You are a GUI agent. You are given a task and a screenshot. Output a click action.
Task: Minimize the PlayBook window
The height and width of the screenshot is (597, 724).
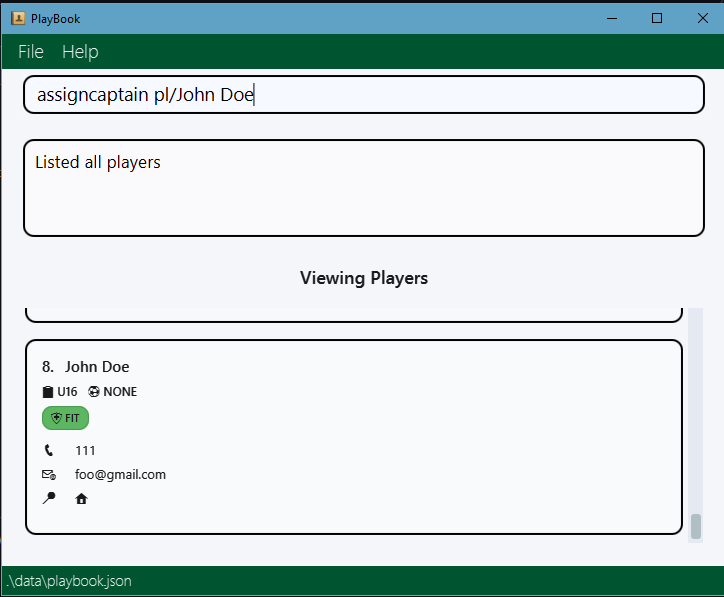[612, 18]
